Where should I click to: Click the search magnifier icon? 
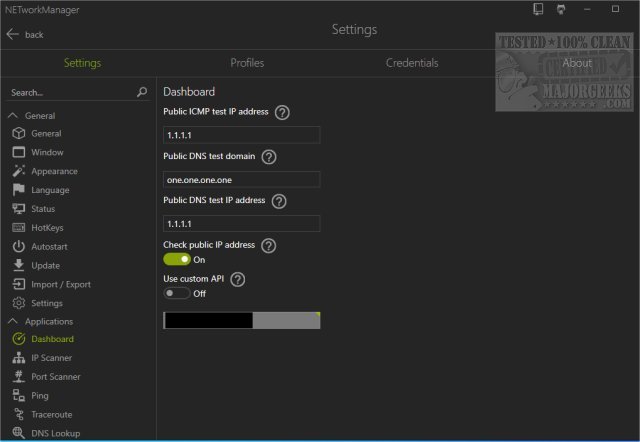coord(142,92)
